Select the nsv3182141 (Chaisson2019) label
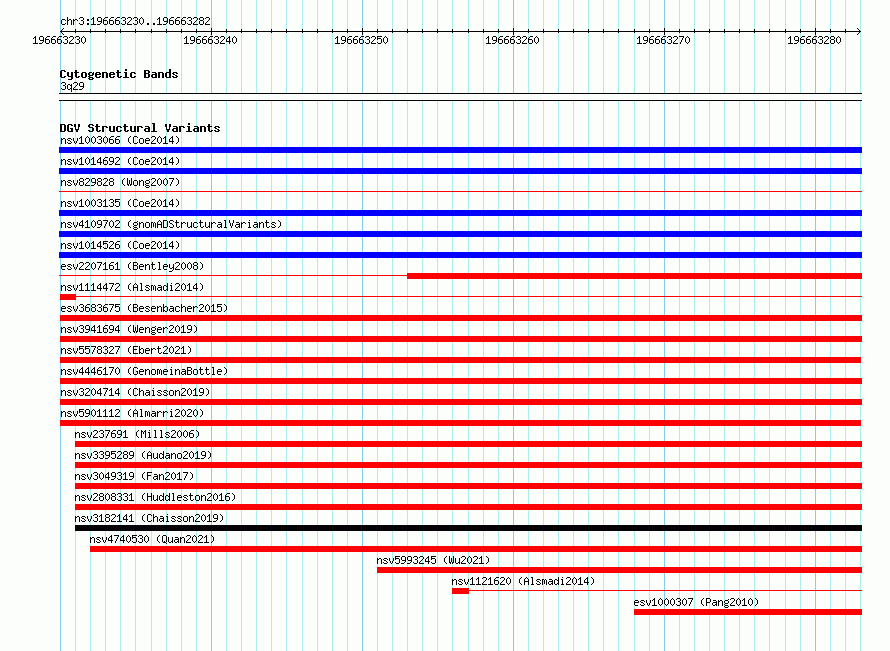890x651 pixels. (x=149, y=518)
